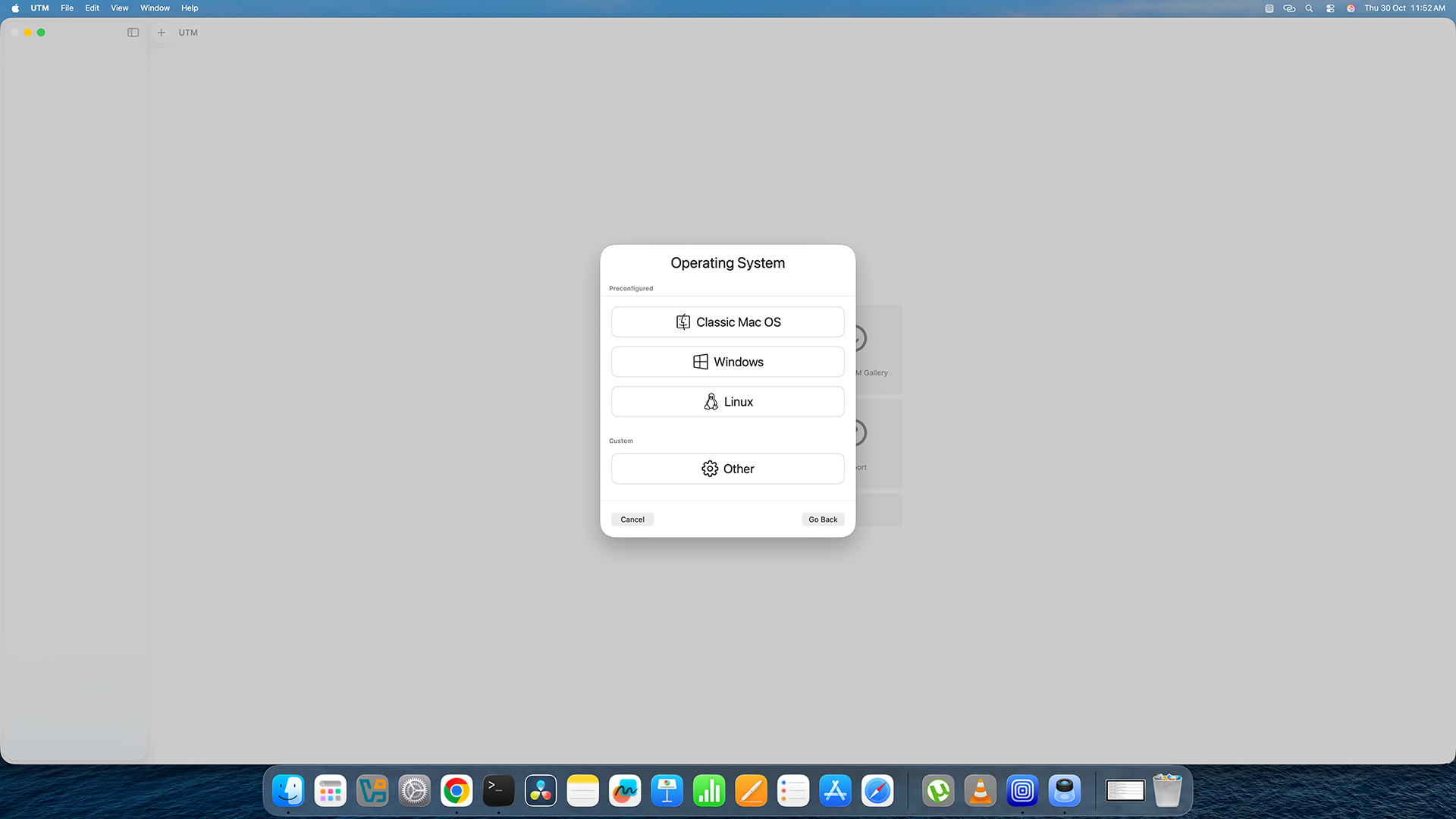Launch Keynote from the Dock
1456x819 pixels.
[x=667, y=790]
